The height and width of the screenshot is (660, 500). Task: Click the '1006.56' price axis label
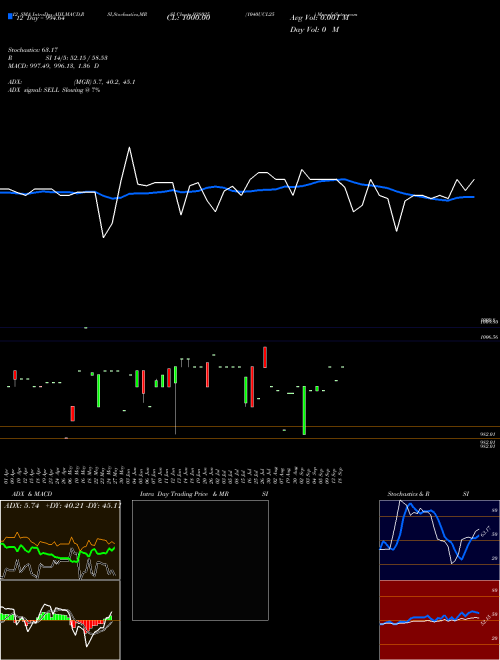[489, 337]
